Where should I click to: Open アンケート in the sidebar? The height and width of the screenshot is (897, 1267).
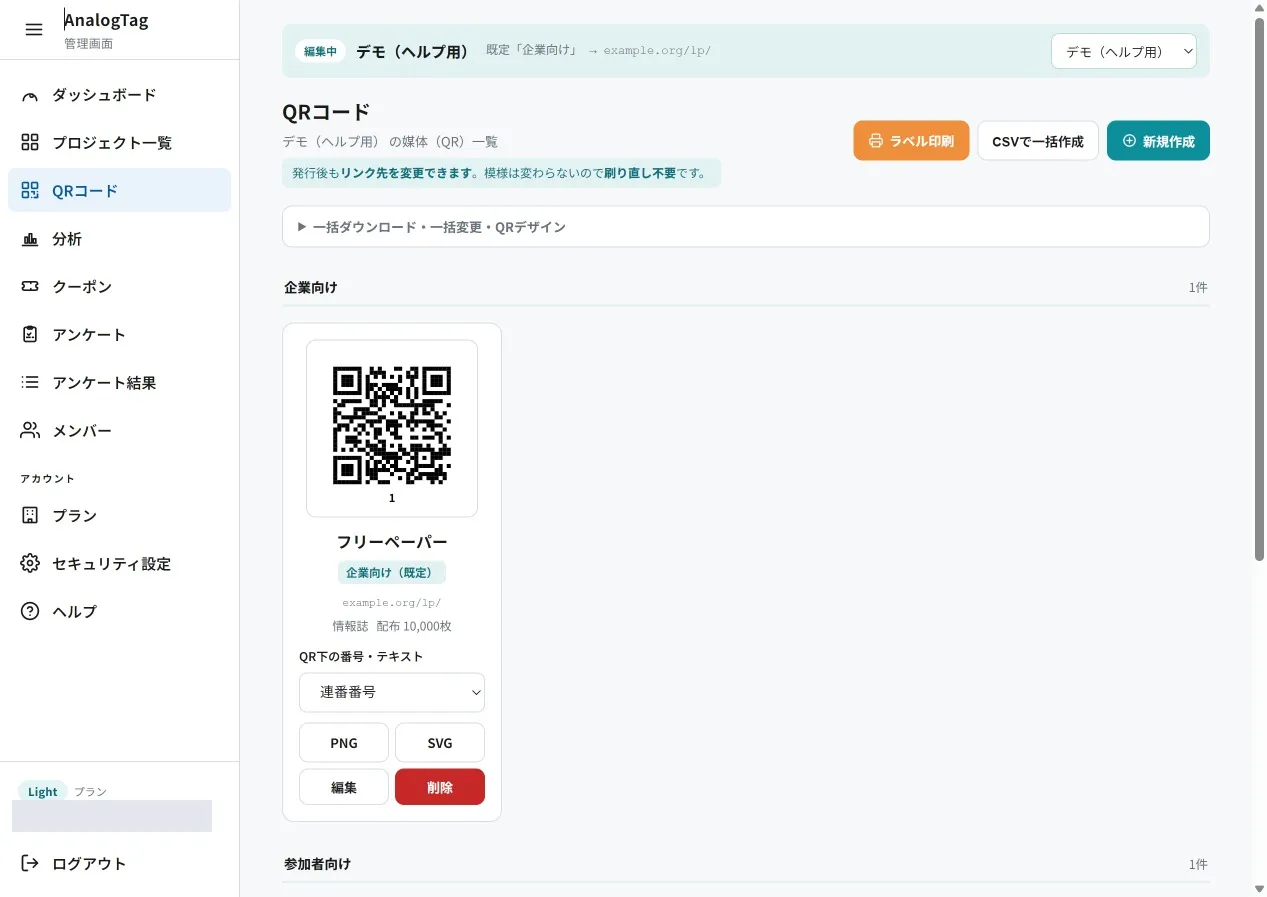[119, 334]
